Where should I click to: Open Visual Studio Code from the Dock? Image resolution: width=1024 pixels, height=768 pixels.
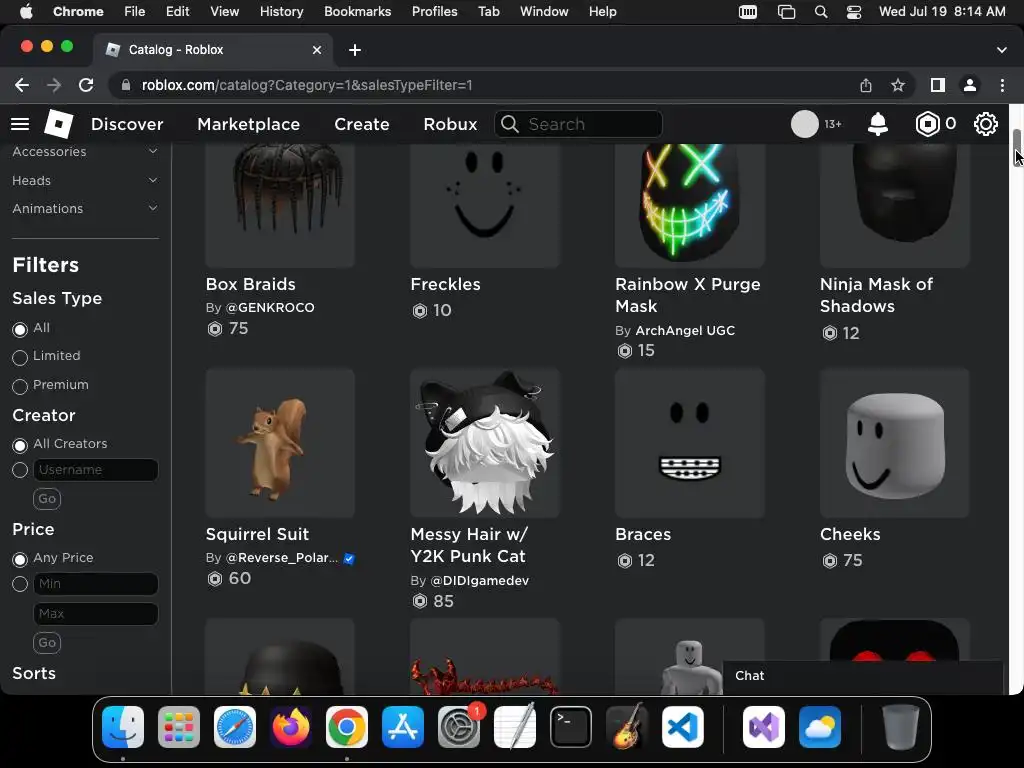coord(682,727)
